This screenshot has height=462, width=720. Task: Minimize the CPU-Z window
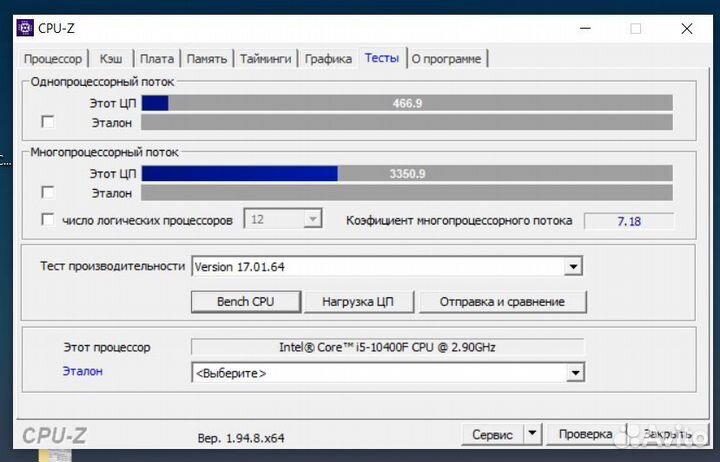click(585, 28)
